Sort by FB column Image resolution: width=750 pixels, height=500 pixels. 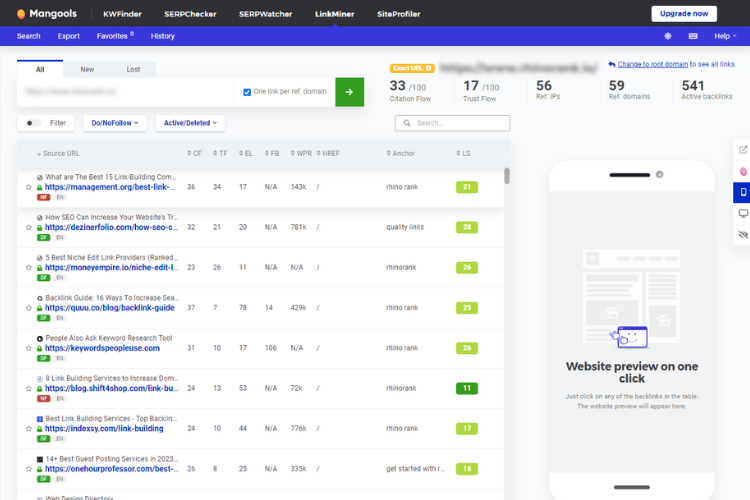point(272,154)
